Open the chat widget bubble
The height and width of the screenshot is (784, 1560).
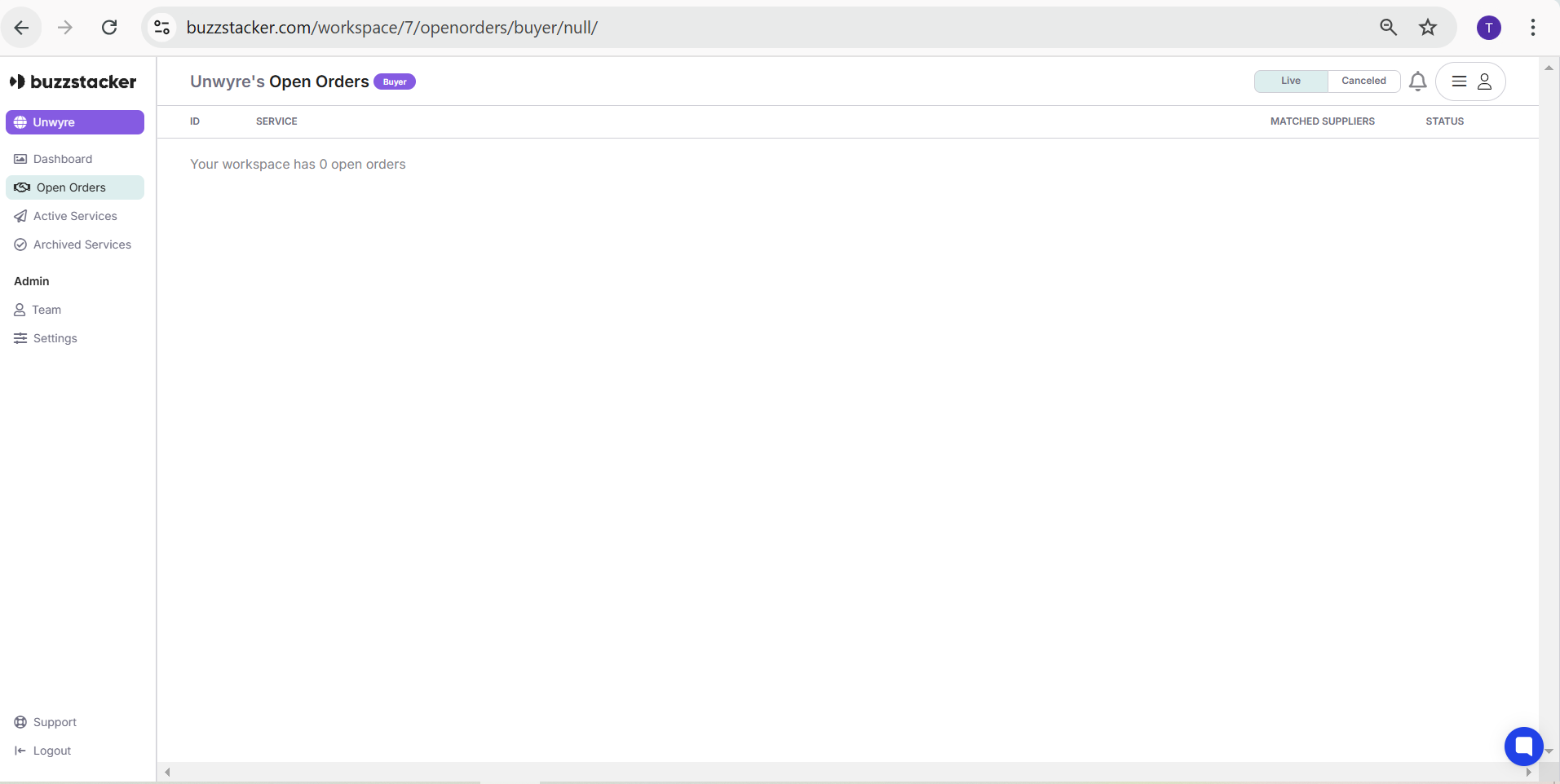(x=1523, y=746)
